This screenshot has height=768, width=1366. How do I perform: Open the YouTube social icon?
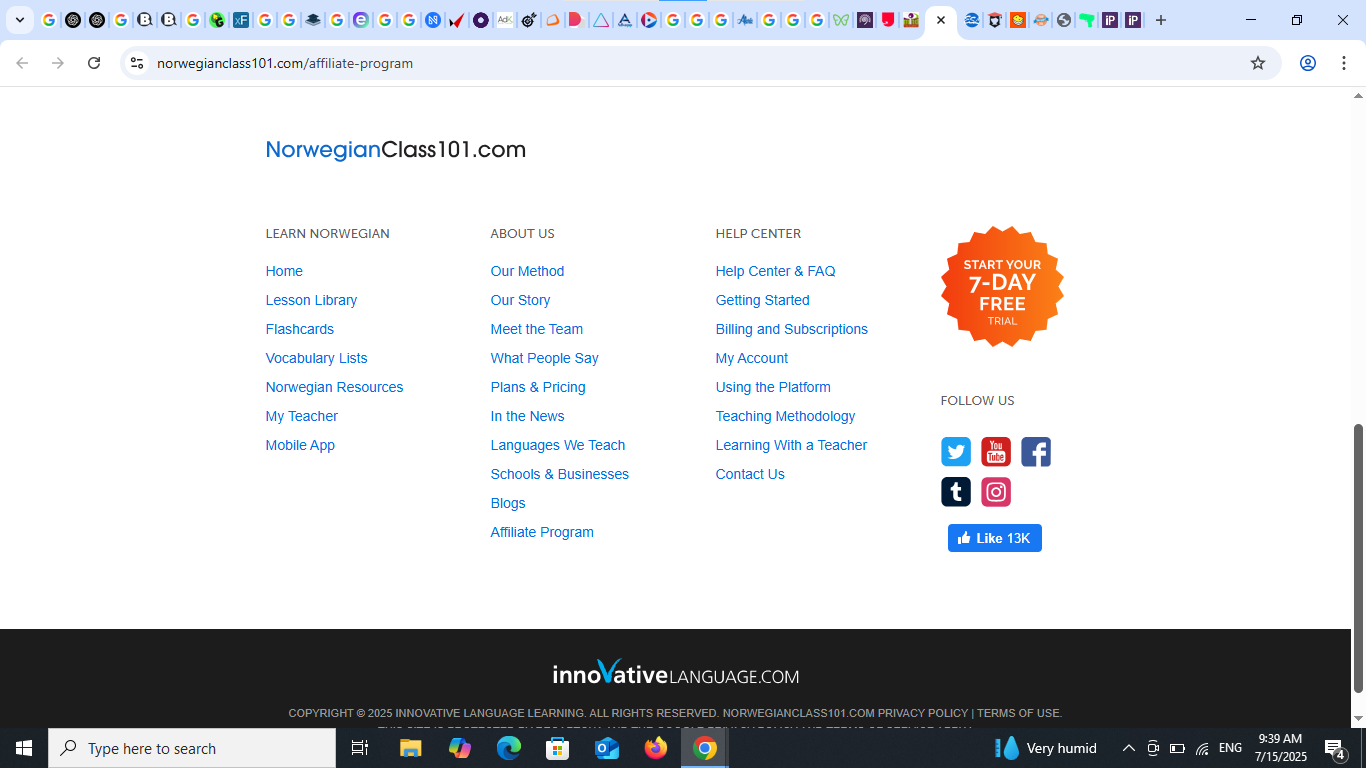pyautogui.click(x=996, y=452)
